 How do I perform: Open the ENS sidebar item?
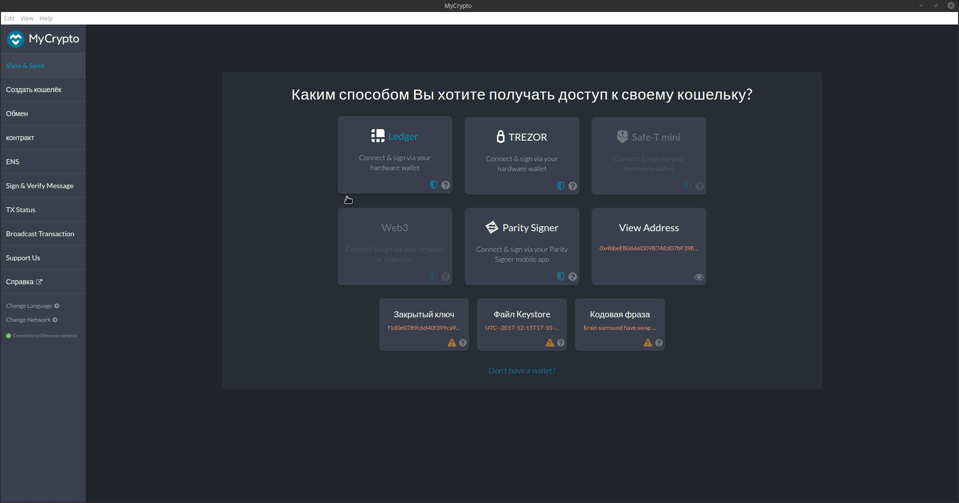point(43,162)
